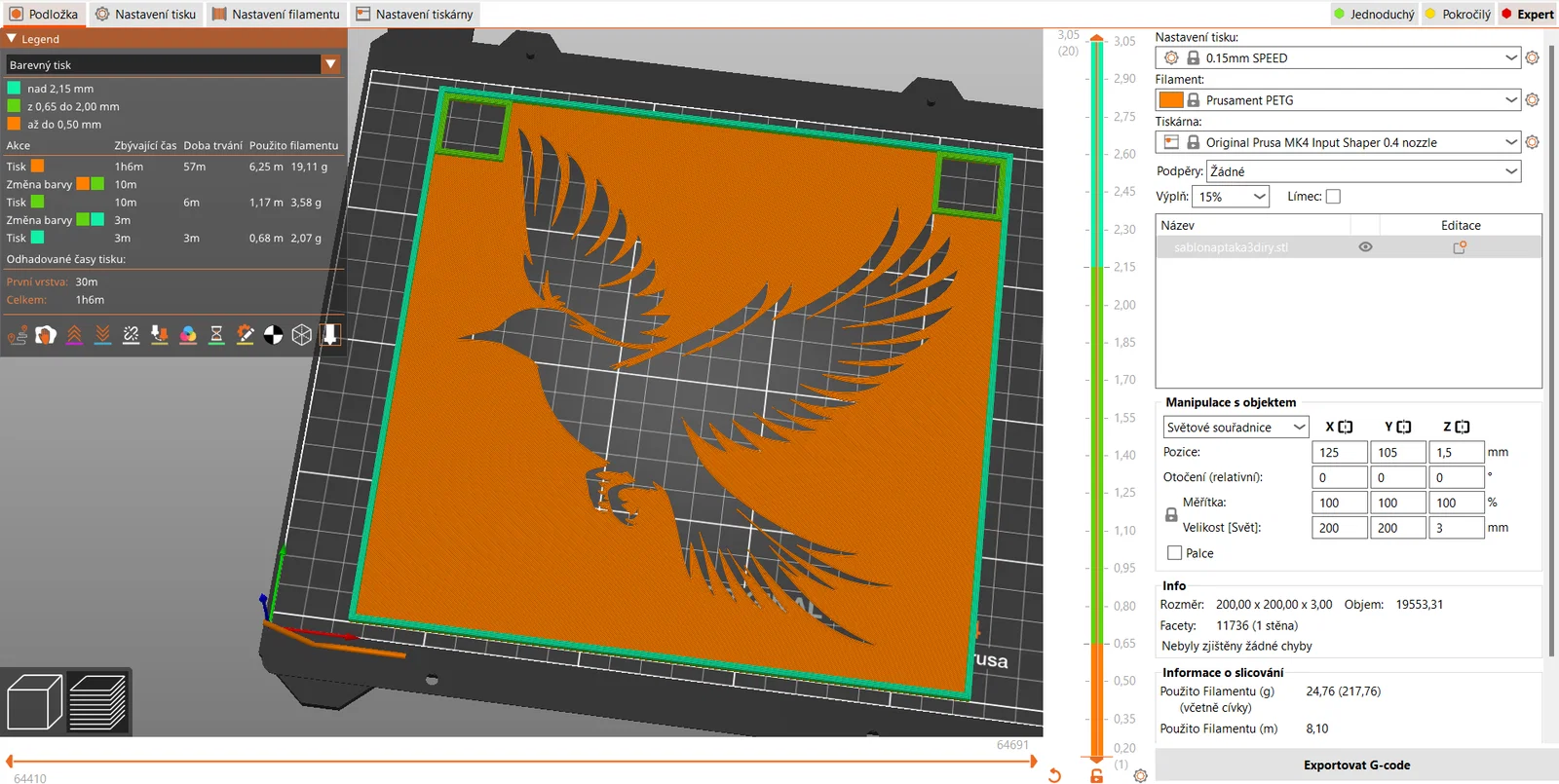Switch to sliced layers preview icon
The width and height of the screenshot is (1559, 784).
click(97, 702)
